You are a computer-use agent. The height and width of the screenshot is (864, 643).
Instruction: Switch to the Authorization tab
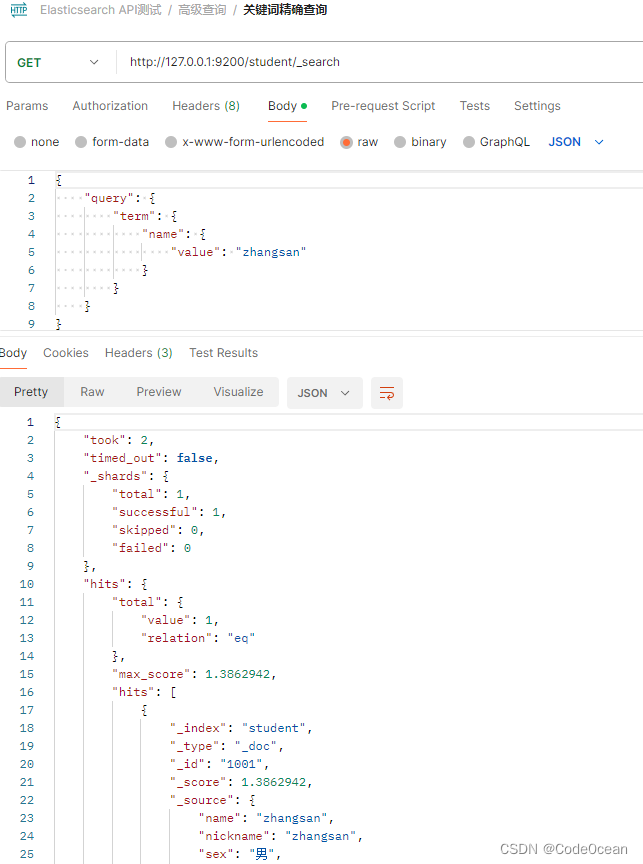pyautogui.click(x=110, y=106)
